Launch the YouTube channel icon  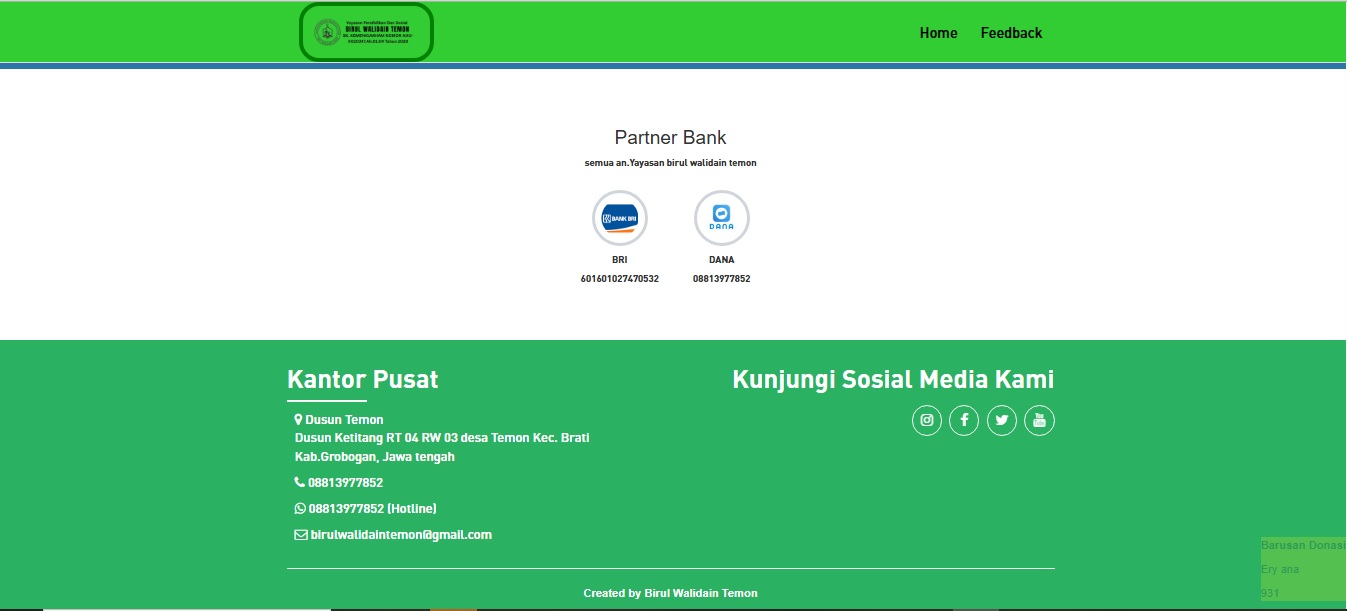tap(1039, 421)
